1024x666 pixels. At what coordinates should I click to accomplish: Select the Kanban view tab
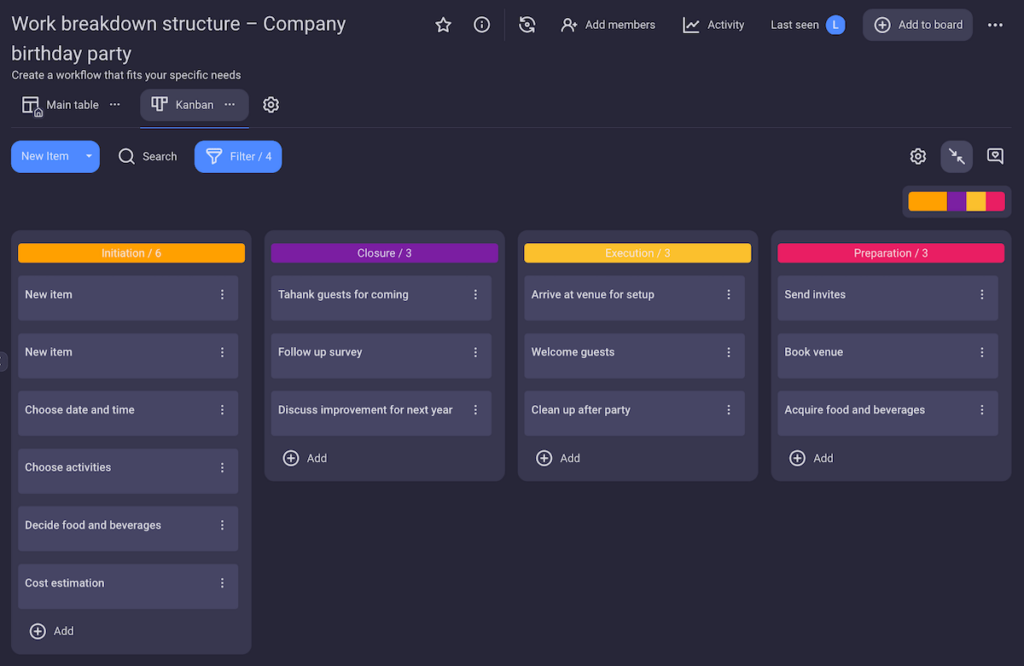[x=184, y=105]
